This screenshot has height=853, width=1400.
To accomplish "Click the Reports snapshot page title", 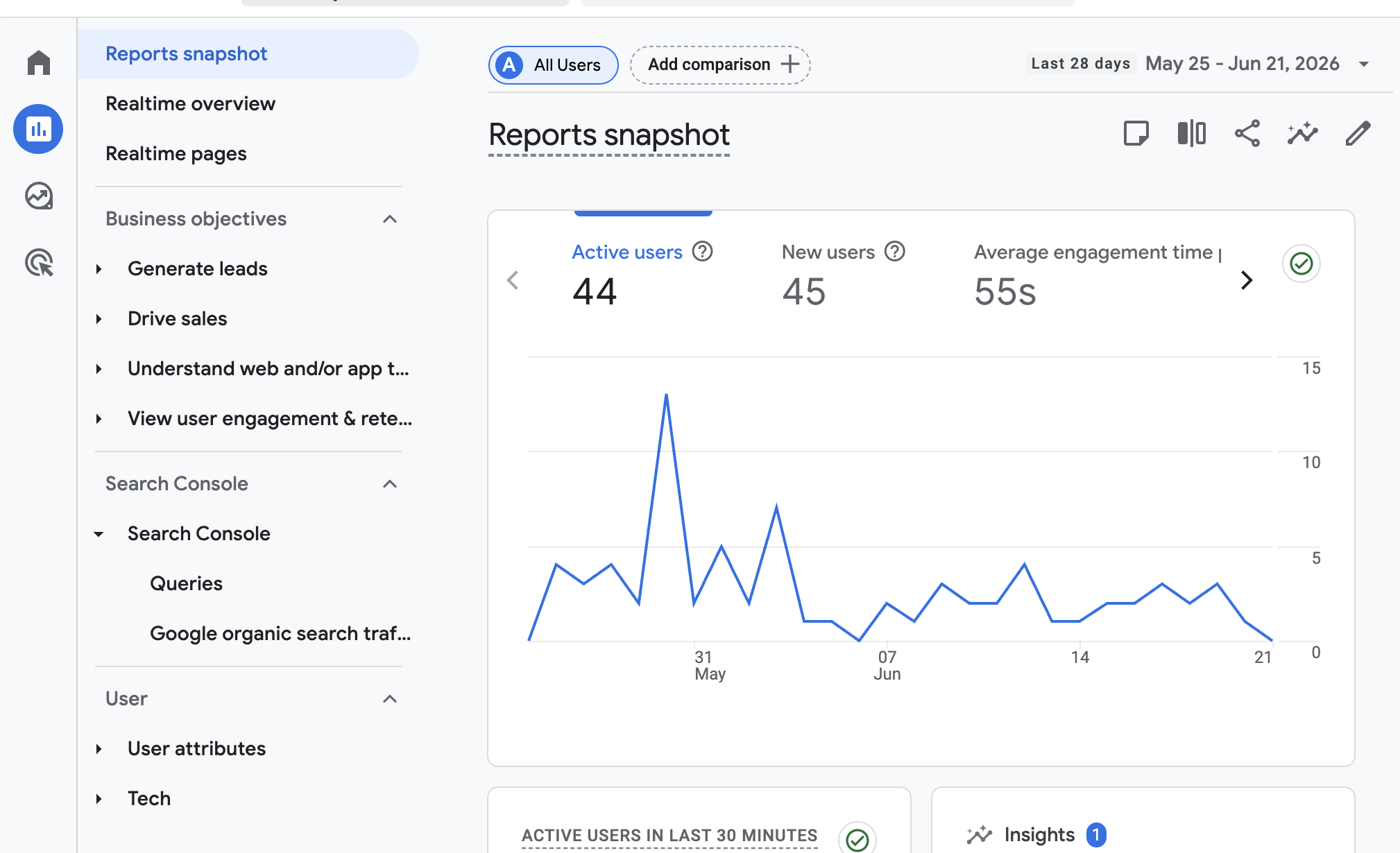I will (609, 135).
